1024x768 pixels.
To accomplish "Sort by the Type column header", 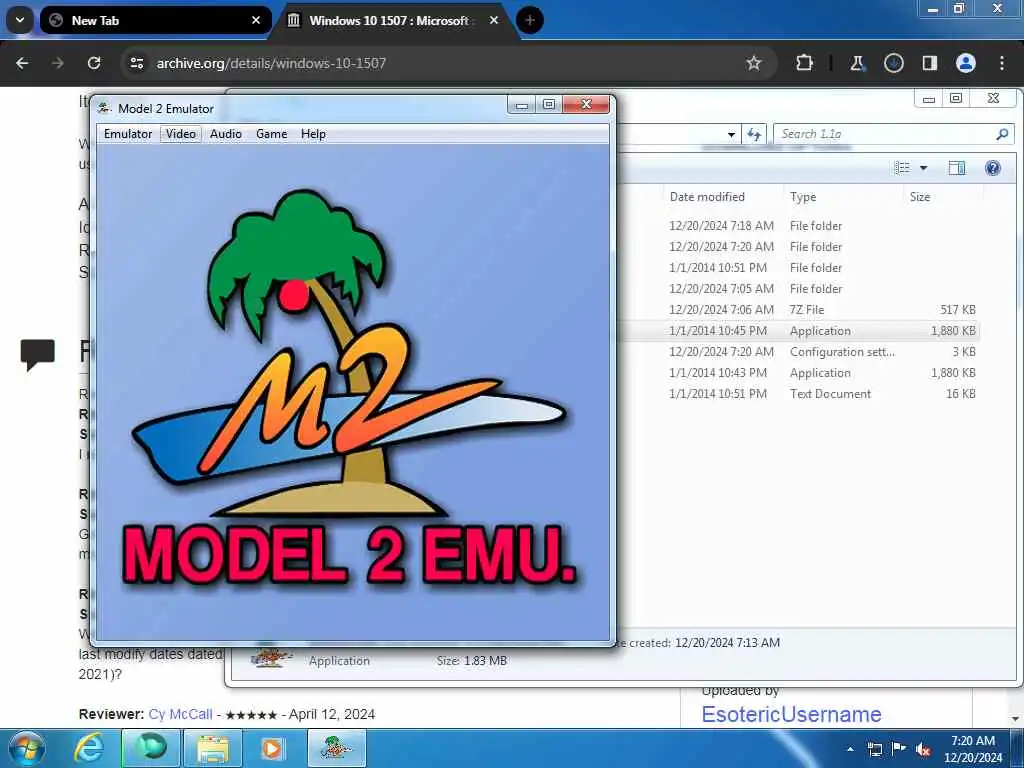I will click(803, 197).
